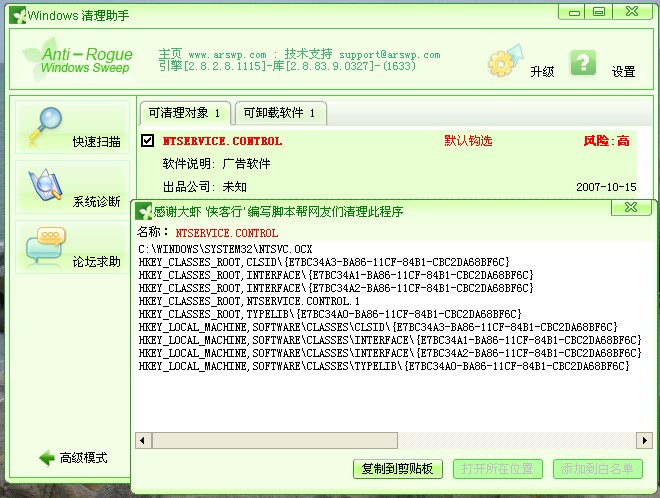This screenshot has height=498, width=660.
Task: Click the green question mark icon
Action: (x=583, y=63)
